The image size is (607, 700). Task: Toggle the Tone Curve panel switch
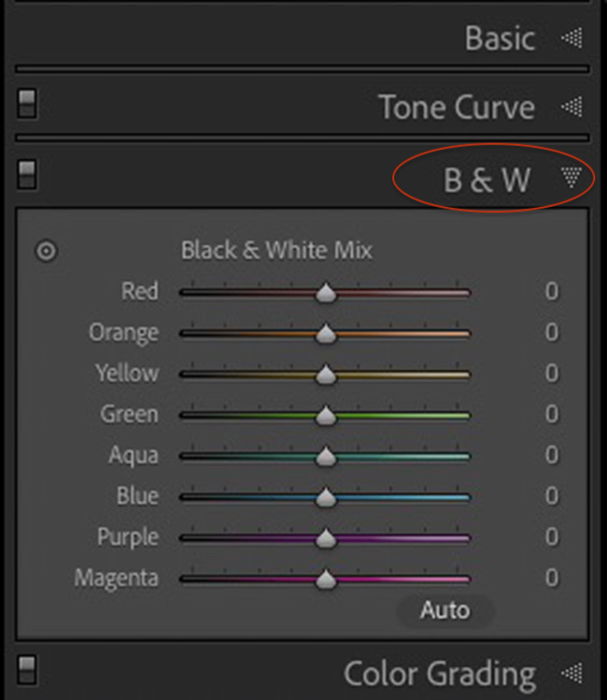[28, 103]
